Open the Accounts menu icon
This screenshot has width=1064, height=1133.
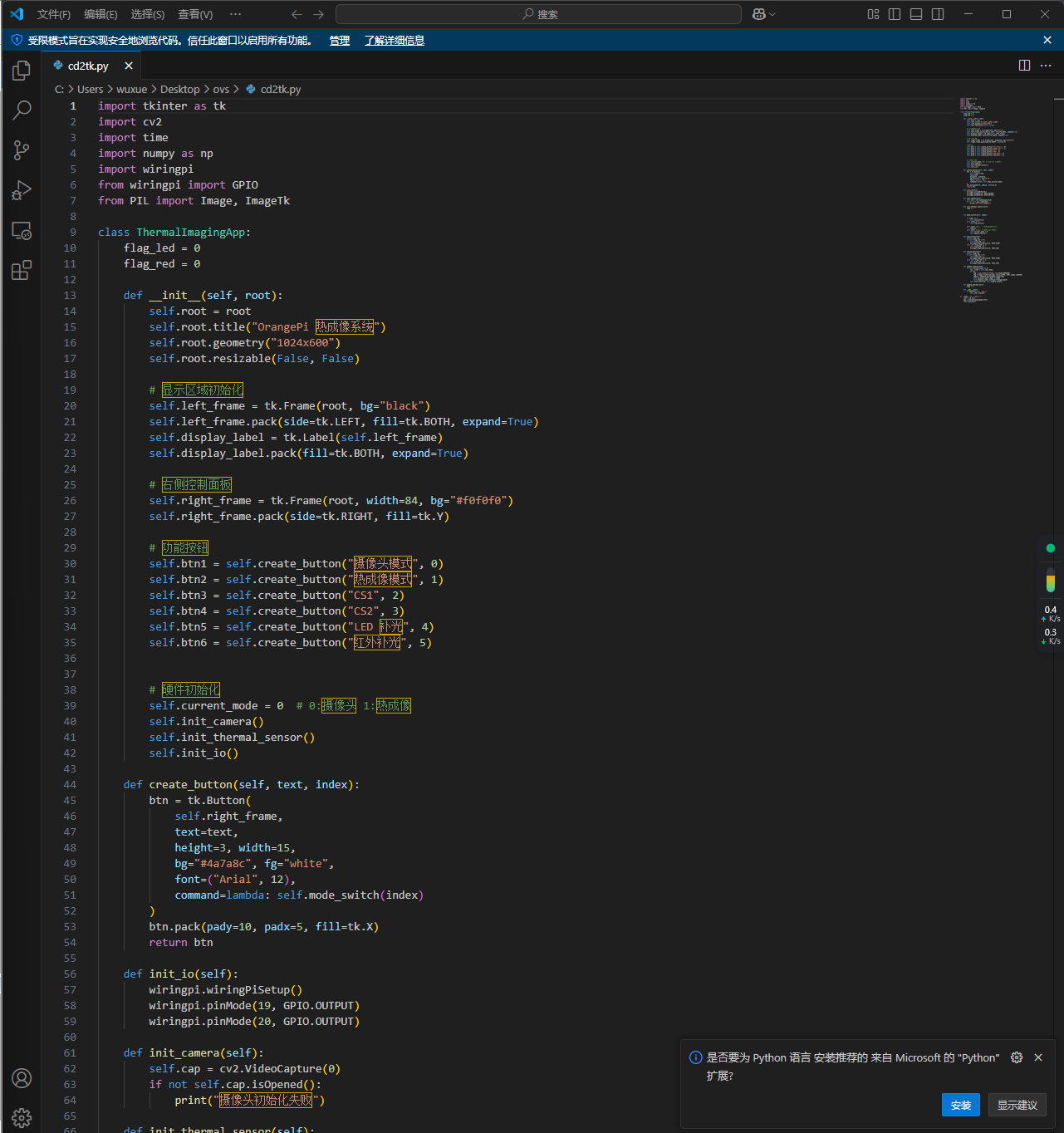[x=22, y=1078]
